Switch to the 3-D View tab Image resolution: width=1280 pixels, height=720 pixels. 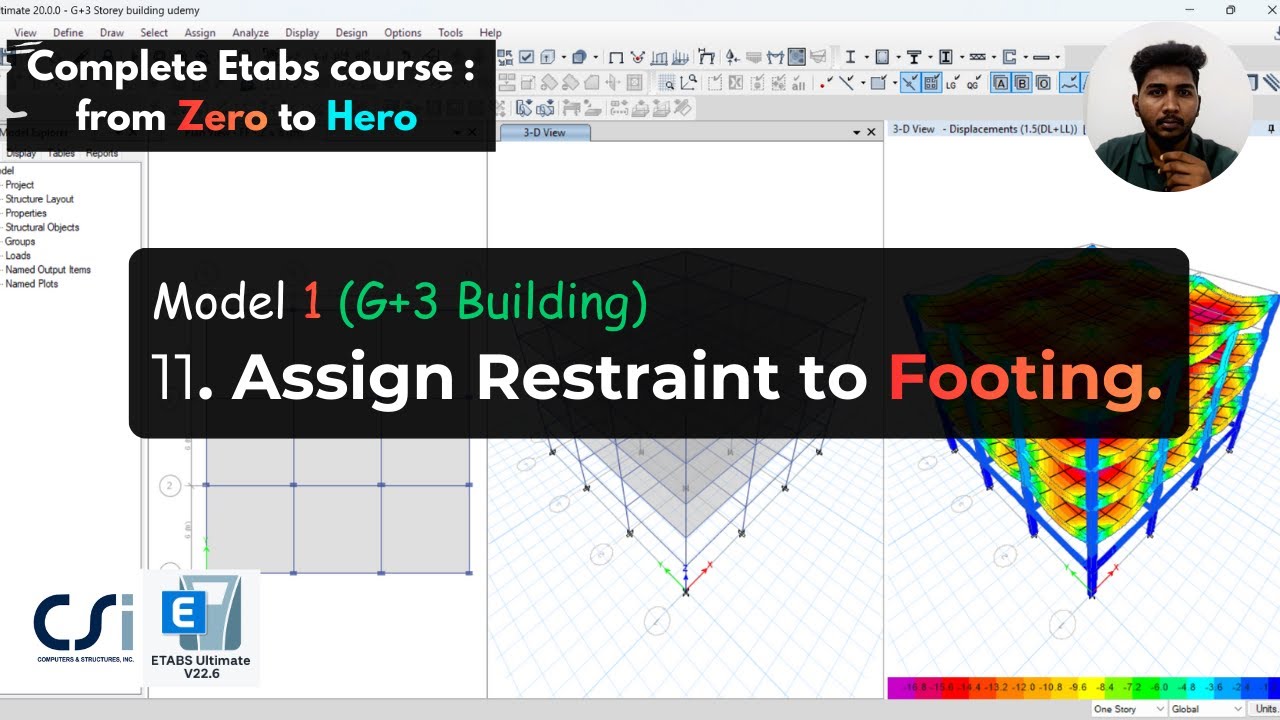pos(544,132)
